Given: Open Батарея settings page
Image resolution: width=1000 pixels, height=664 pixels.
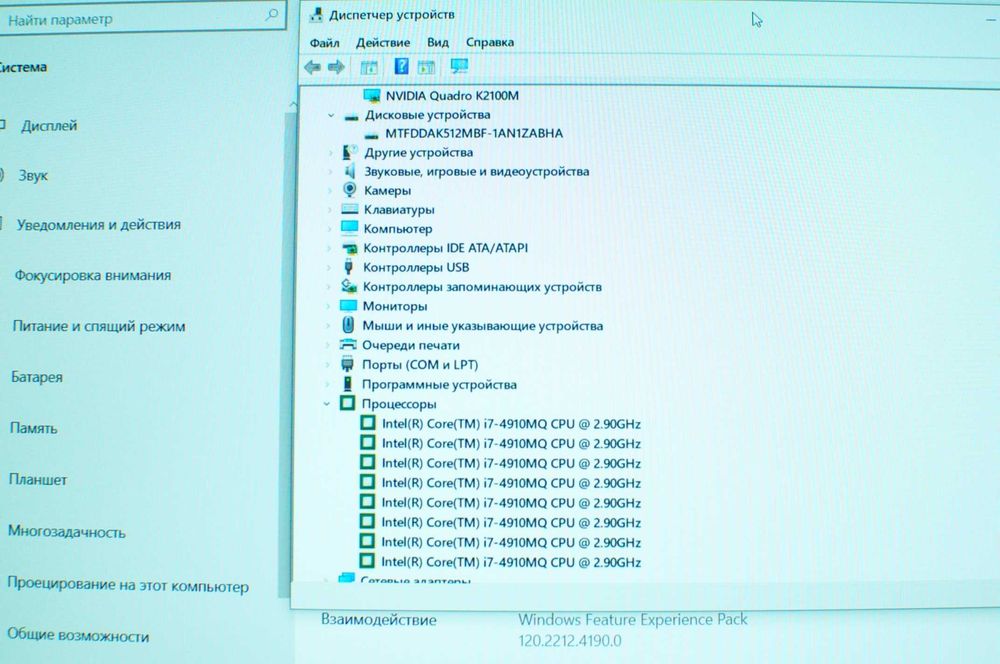Looking at the screenshot, I should click(x=37, y=377).
